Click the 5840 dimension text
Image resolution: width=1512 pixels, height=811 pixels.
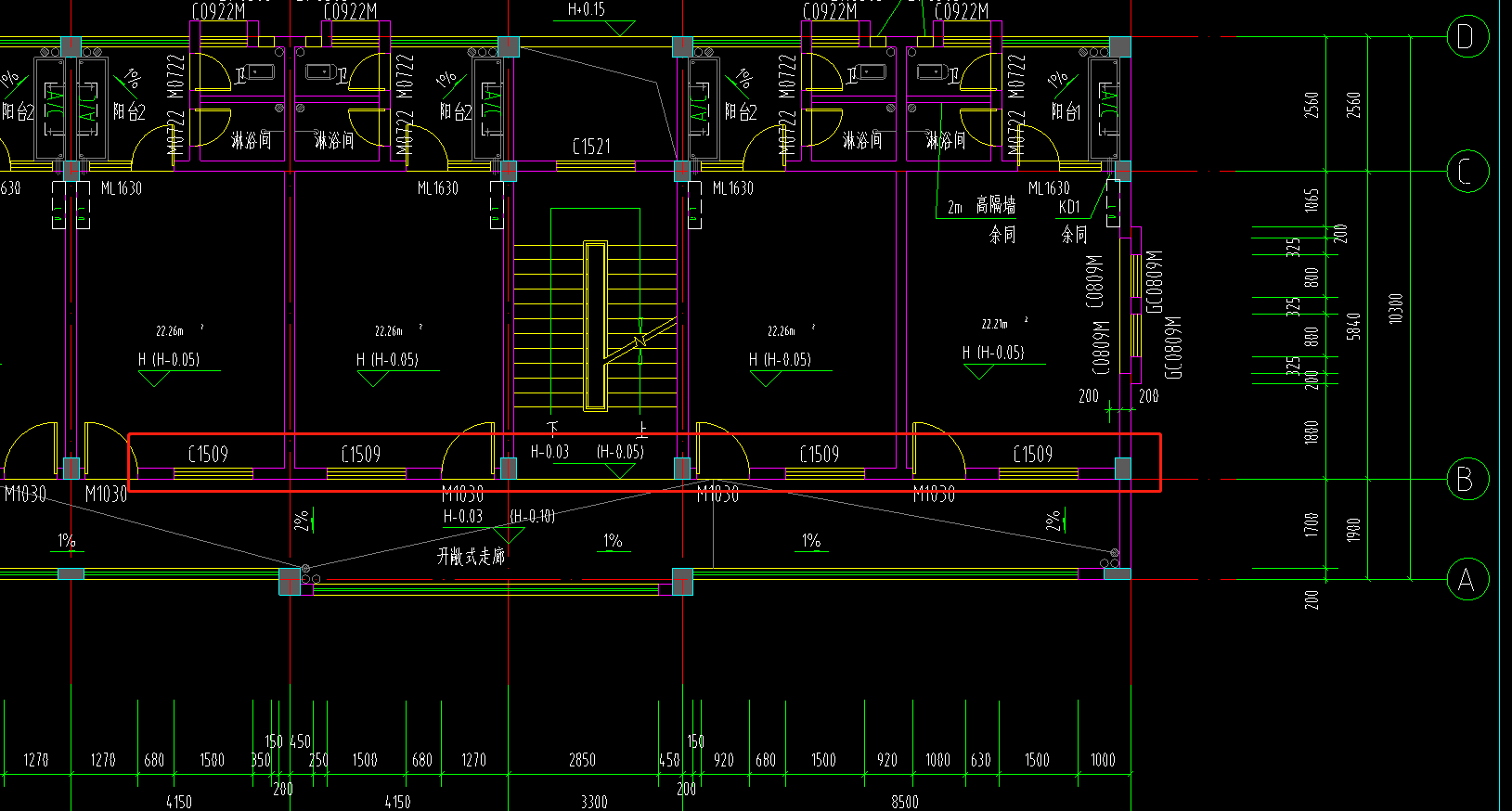[x=1354, y=326]
